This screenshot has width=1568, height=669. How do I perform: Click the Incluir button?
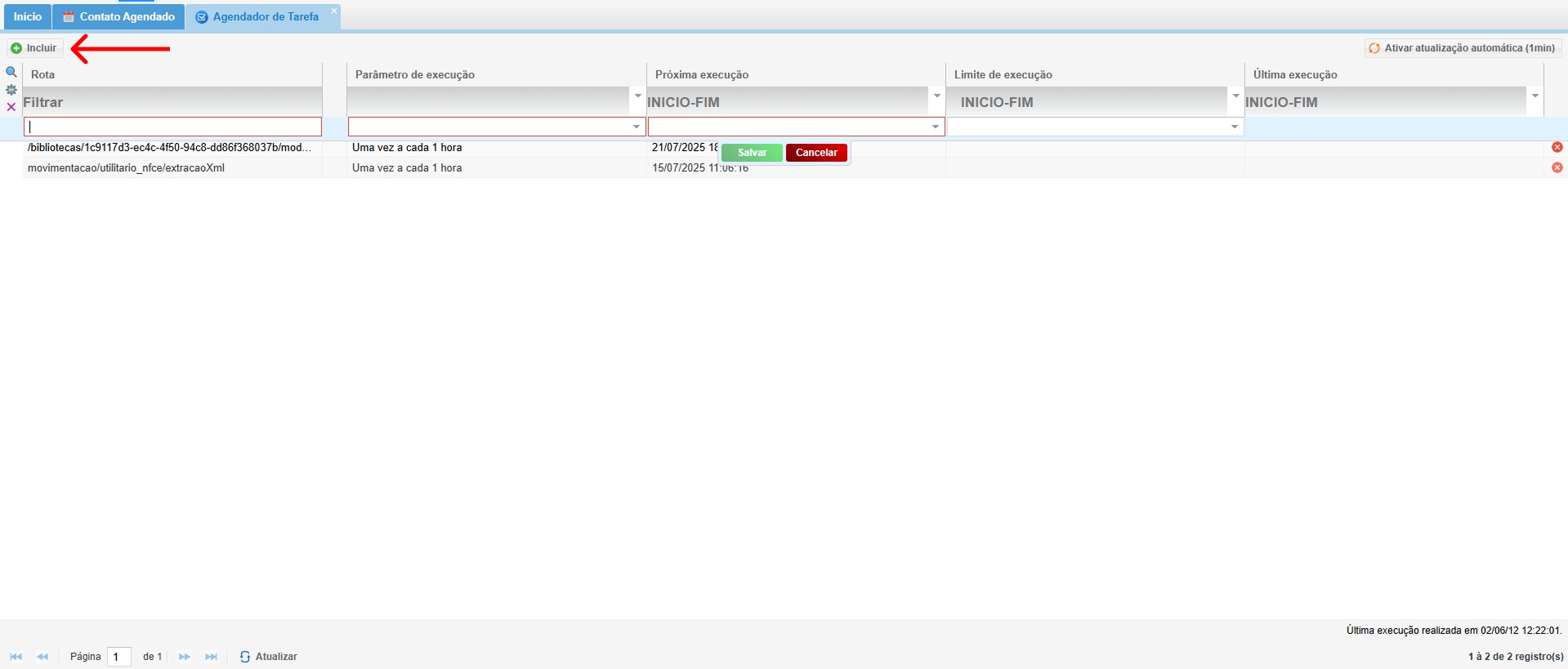tap(34, 48)
